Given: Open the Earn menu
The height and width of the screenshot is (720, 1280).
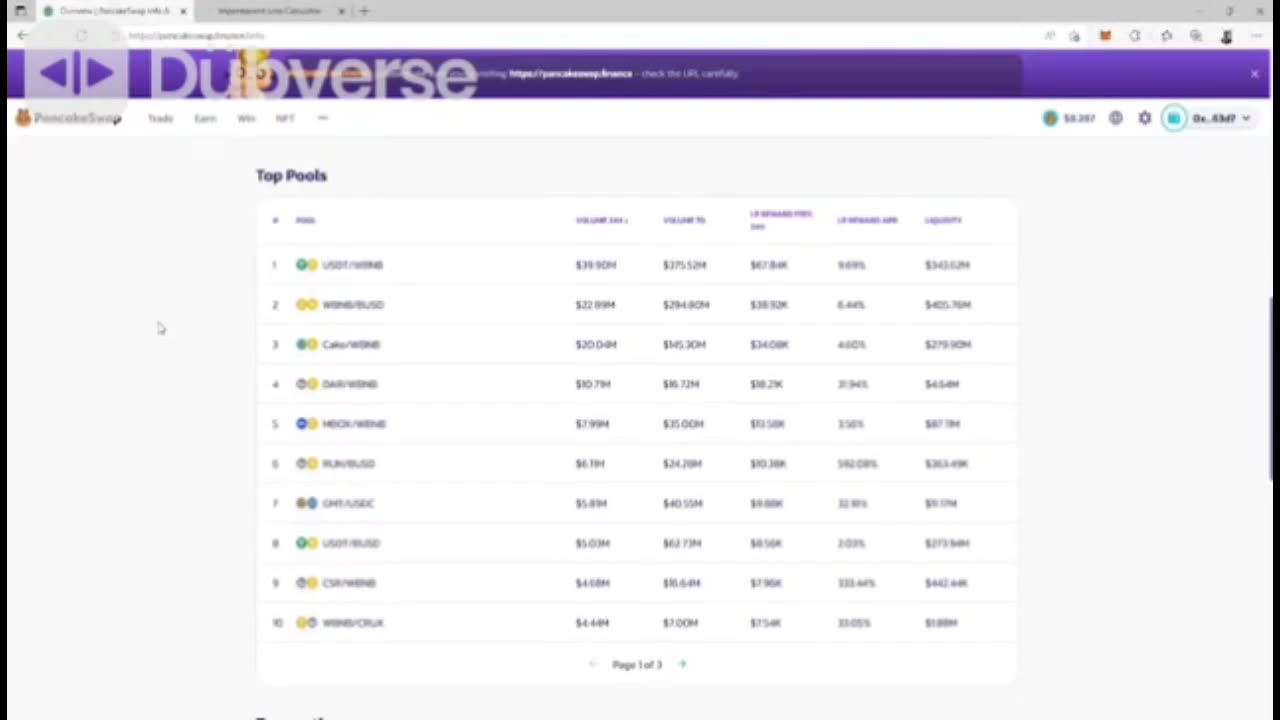Looking at the screenshot, I should (x=205, y=118).
